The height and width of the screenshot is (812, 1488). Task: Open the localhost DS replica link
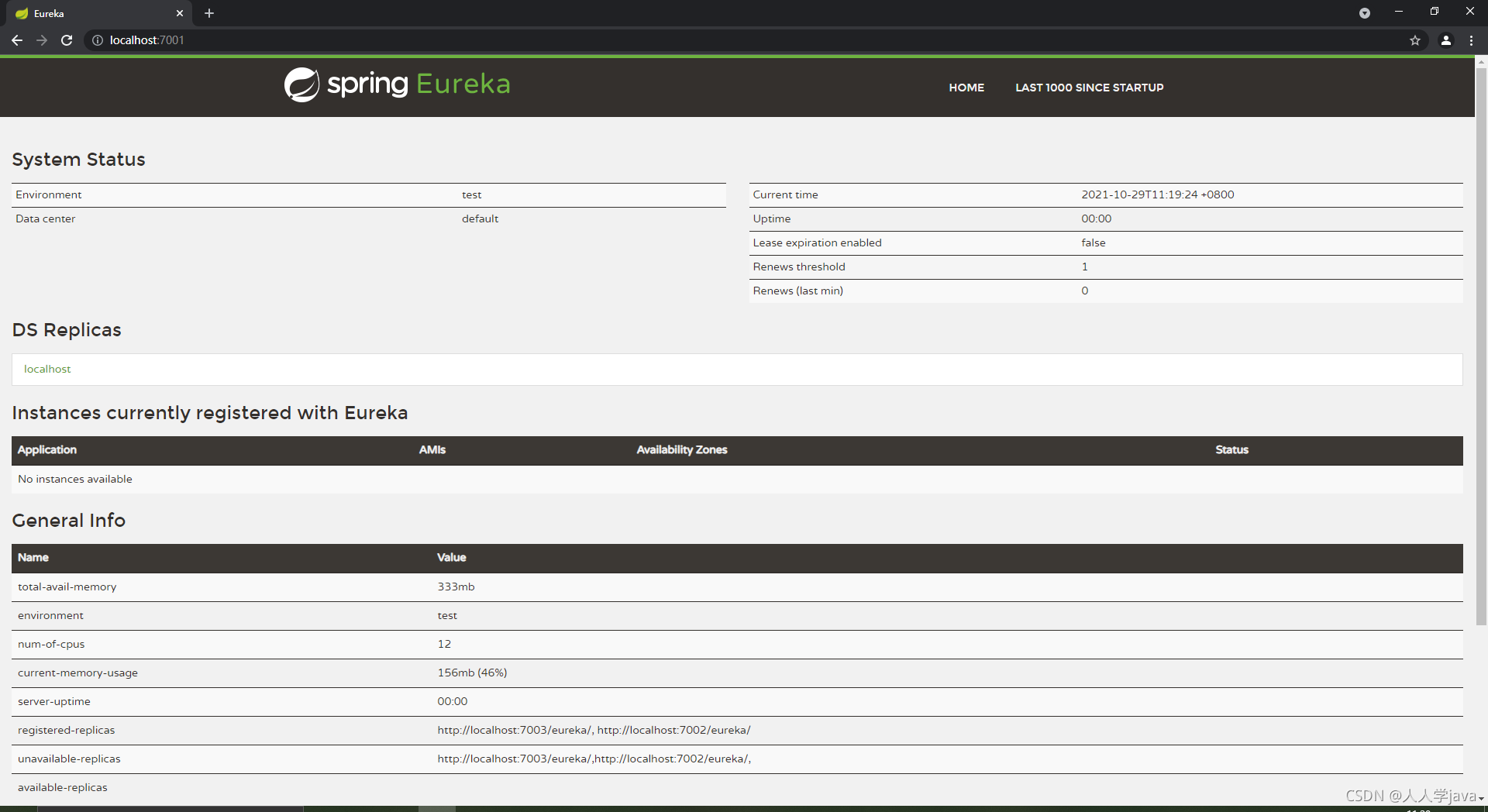coord(47,369)
